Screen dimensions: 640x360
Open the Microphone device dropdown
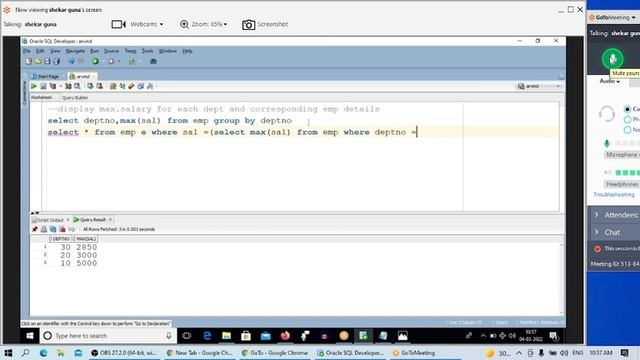coord(622,155)
